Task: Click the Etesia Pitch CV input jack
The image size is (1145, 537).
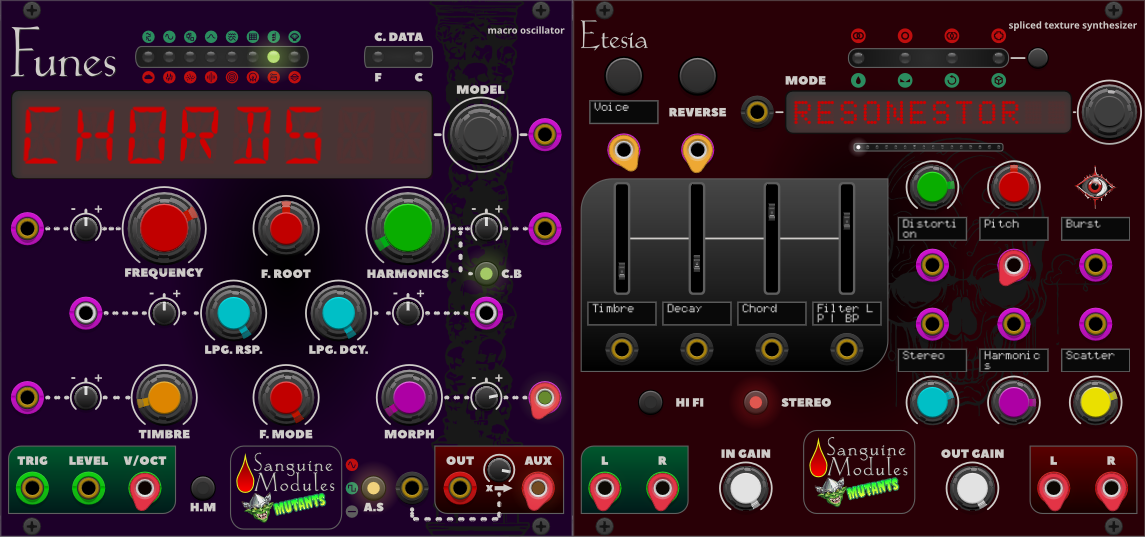Action: coord(1012,266)
